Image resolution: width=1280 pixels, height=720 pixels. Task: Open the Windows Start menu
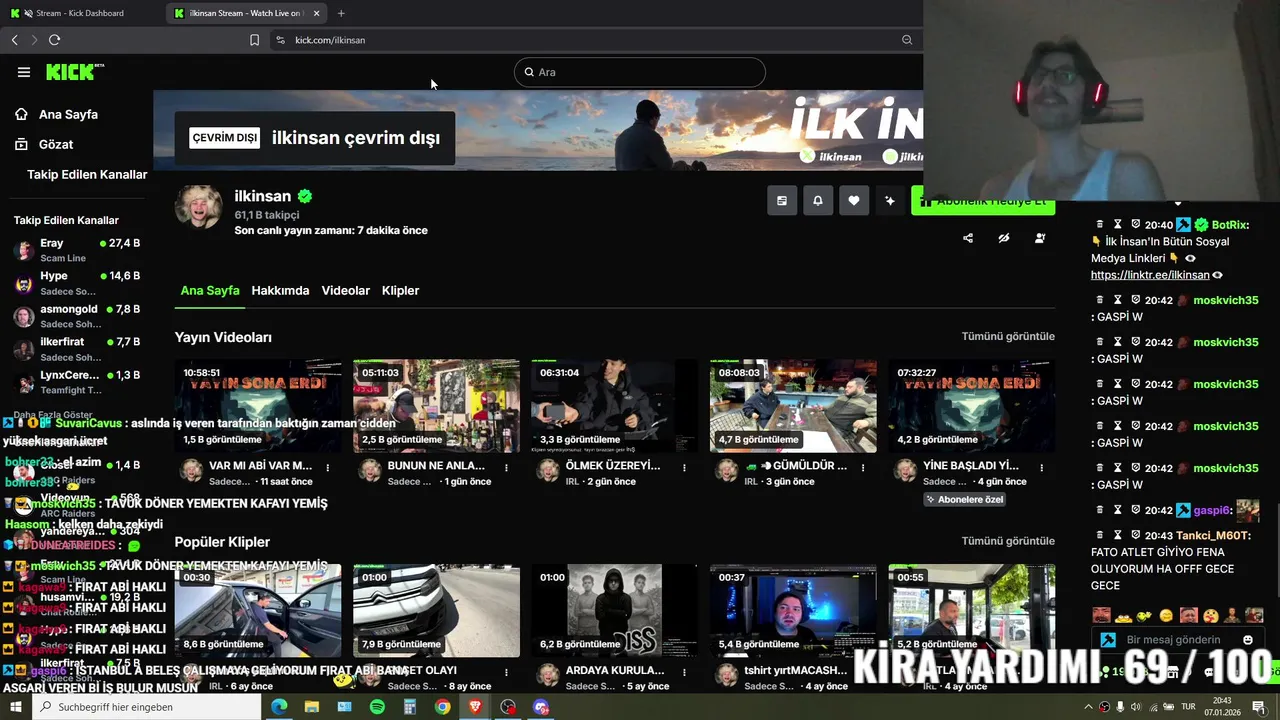15,707
